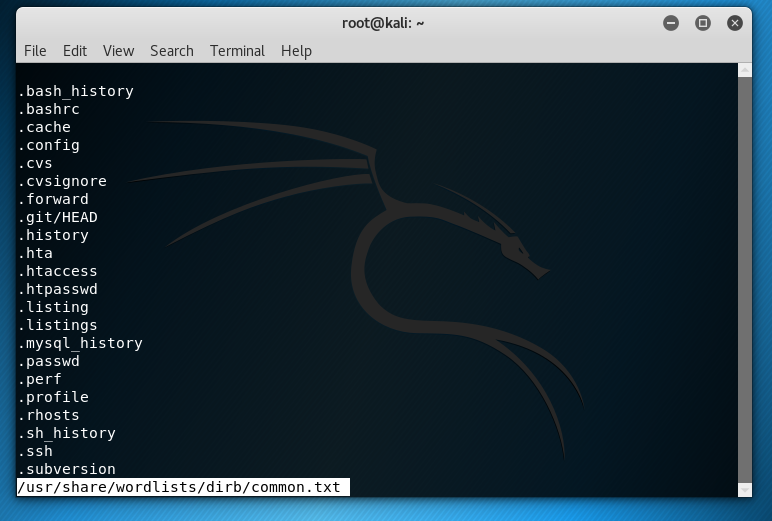Click the .bashrc line
772x521 pixels.
tap(49, 109)
